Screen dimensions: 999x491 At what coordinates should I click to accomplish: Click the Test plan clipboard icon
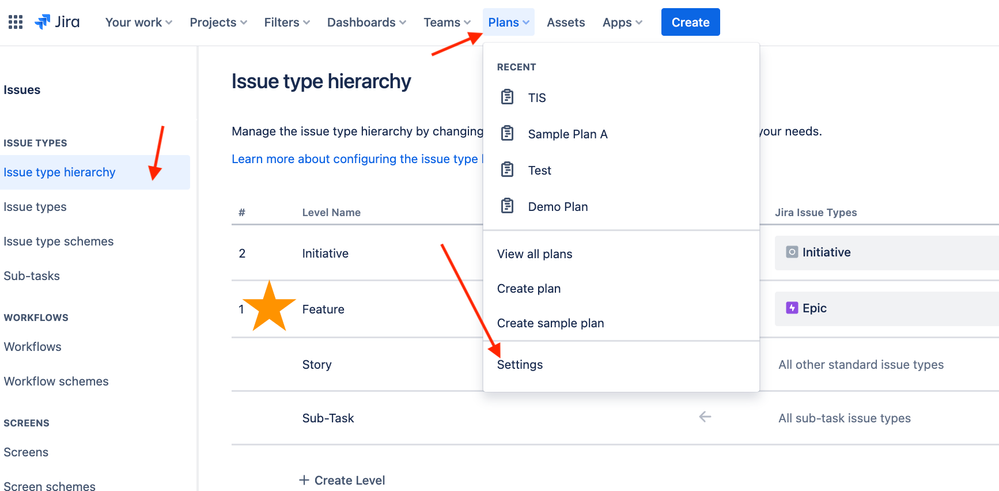[x=507, y=170]
